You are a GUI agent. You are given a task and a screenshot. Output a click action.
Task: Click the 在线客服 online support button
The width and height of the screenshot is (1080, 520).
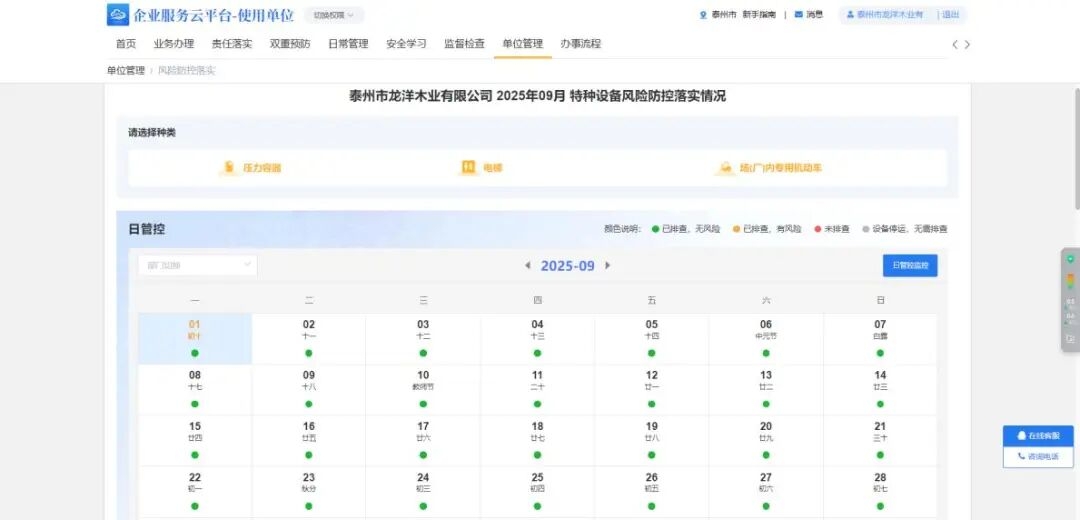(1038, 436)
